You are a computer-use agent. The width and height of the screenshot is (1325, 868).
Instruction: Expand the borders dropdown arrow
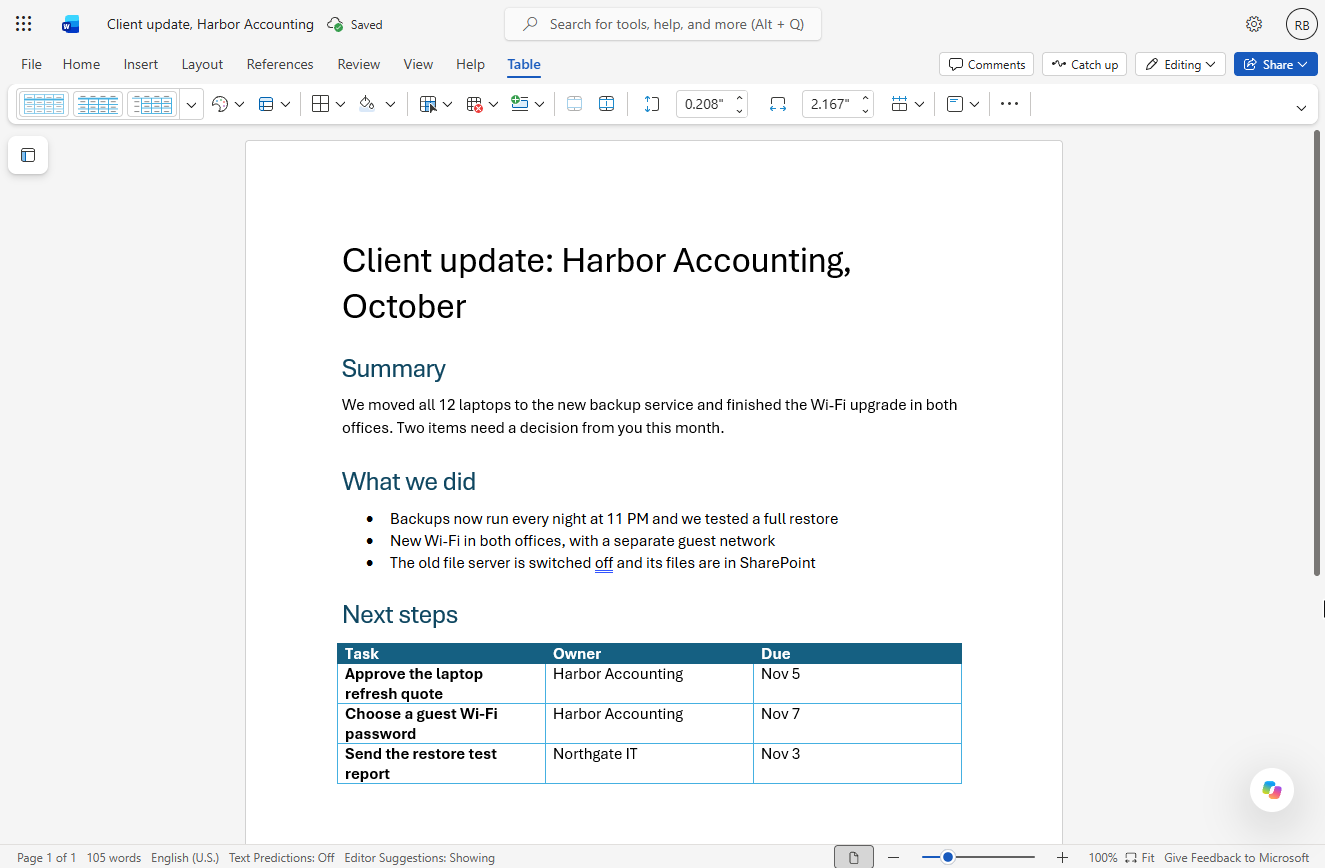(x=340, y=104)
